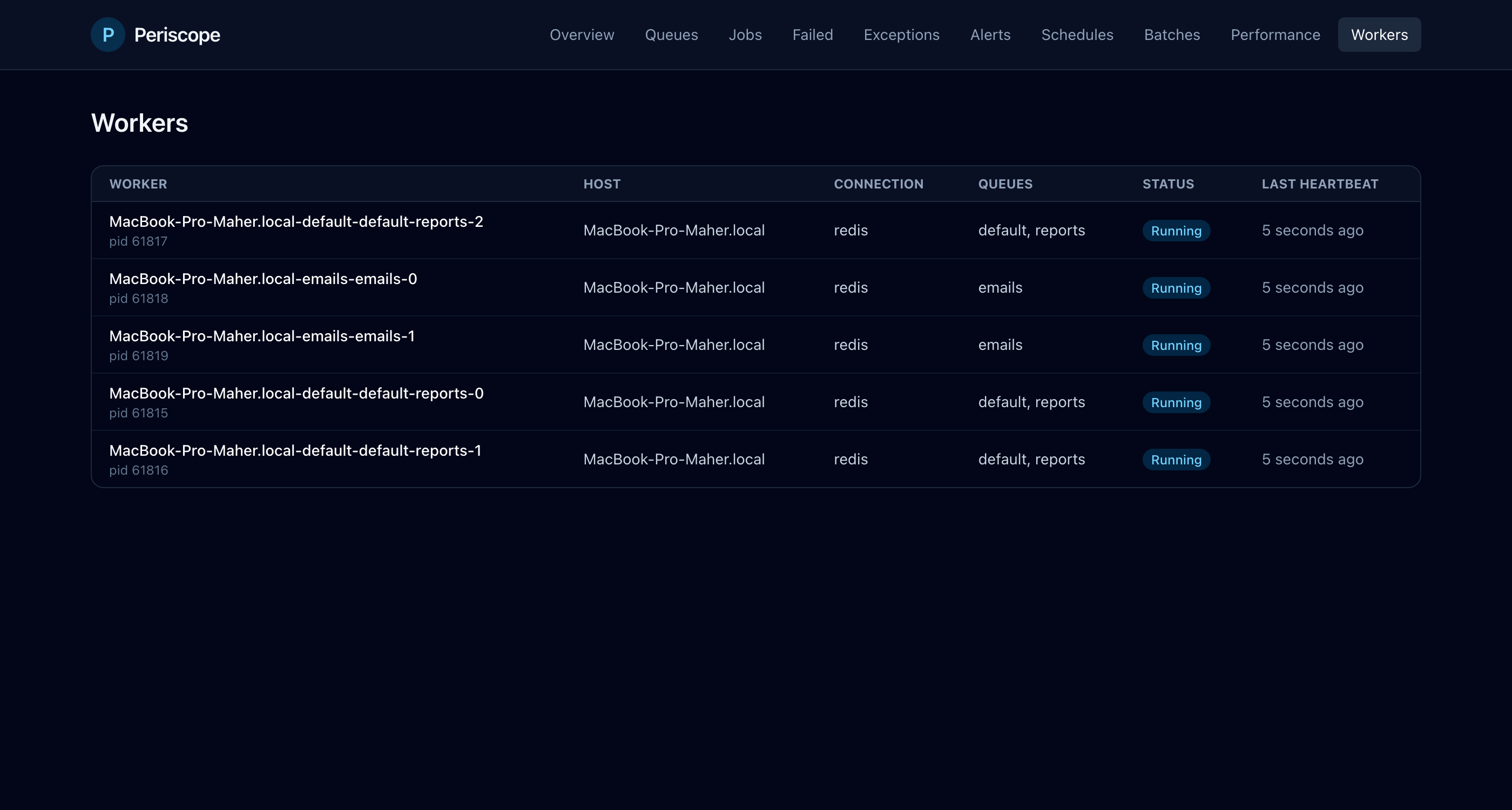Image resolution: width=1512 pixels, height=810 pixels.
Task: Click 'default, reports' in reports-2 row
Action: (x=1031, y=230)
